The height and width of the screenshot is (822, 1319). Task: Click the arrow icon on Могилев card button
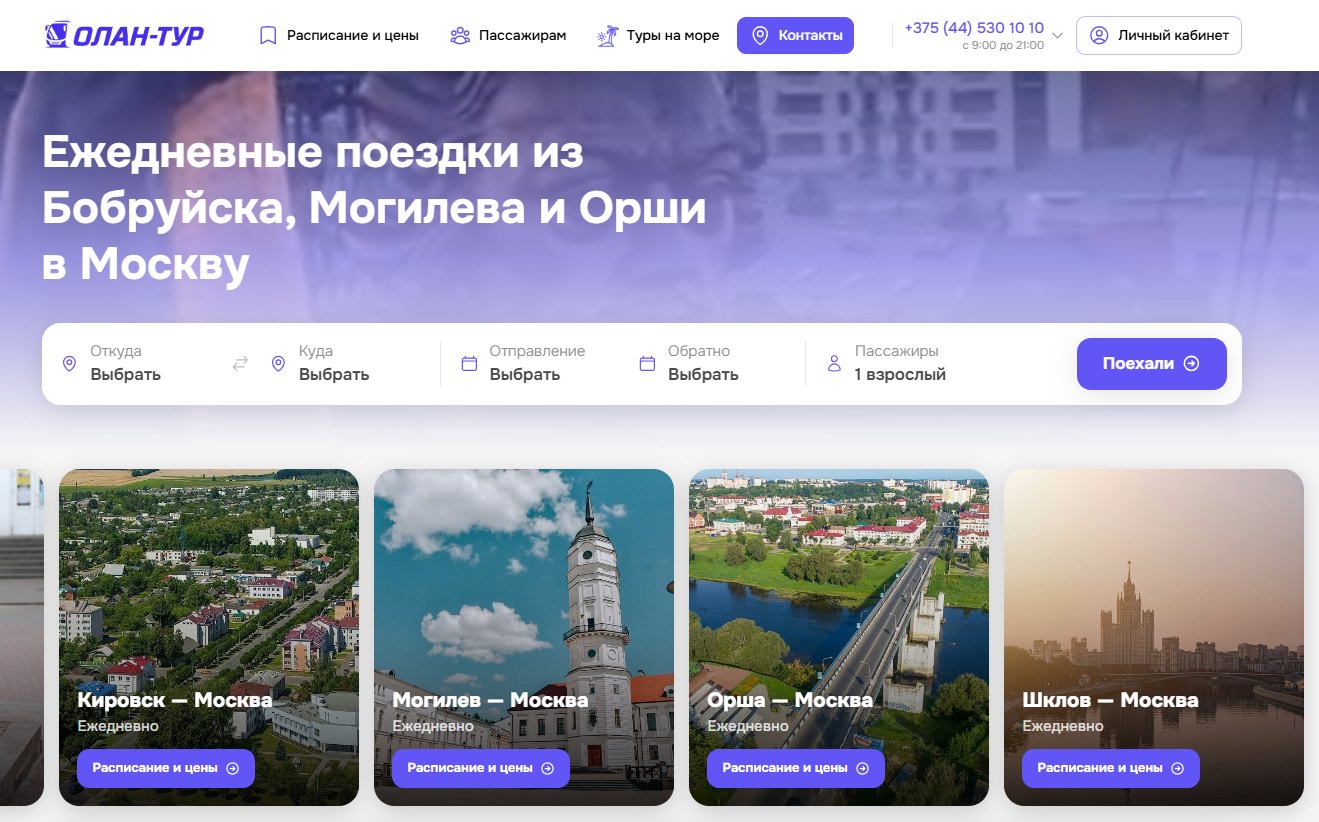548,768
